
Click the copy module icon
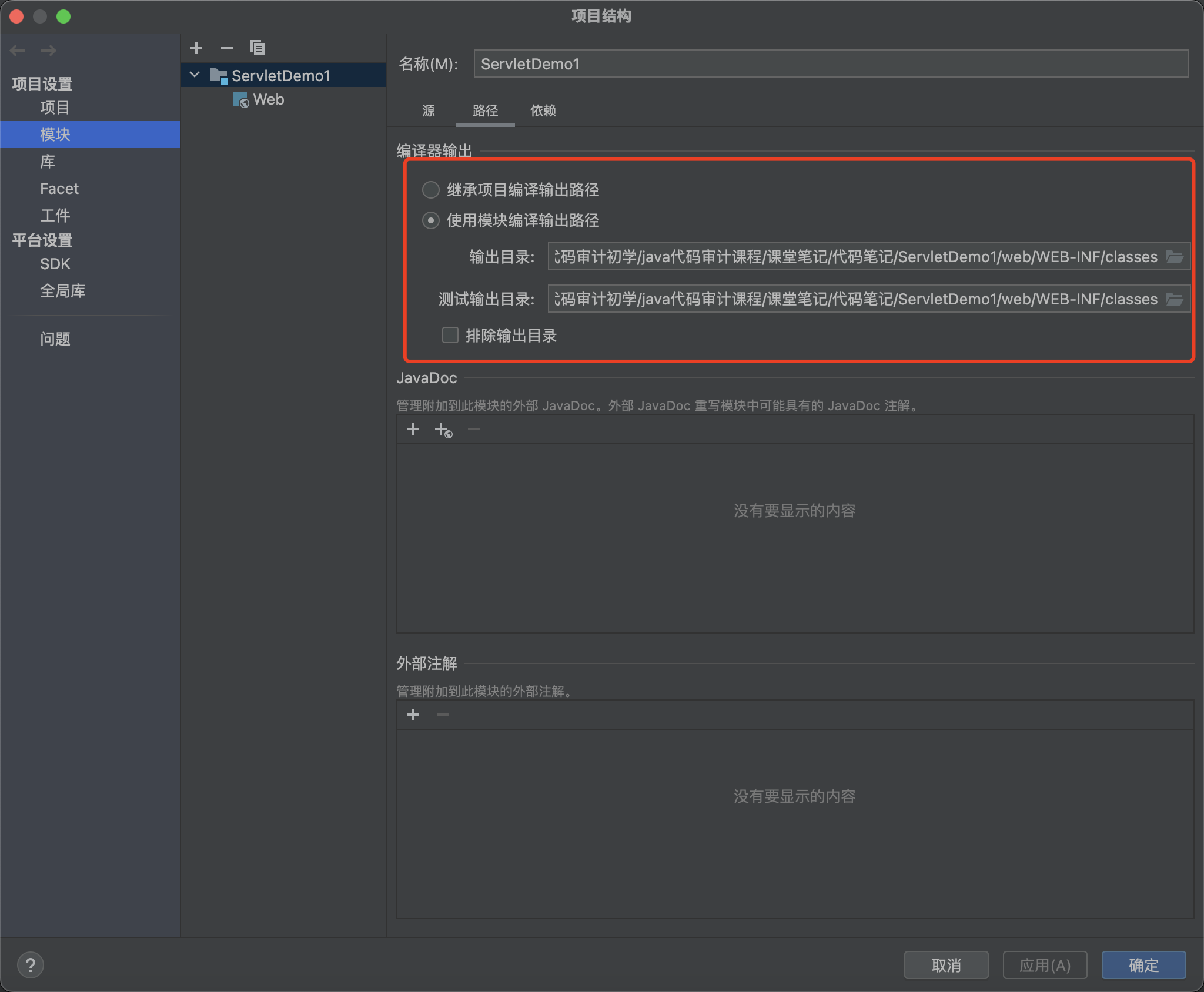click(257, 48)
